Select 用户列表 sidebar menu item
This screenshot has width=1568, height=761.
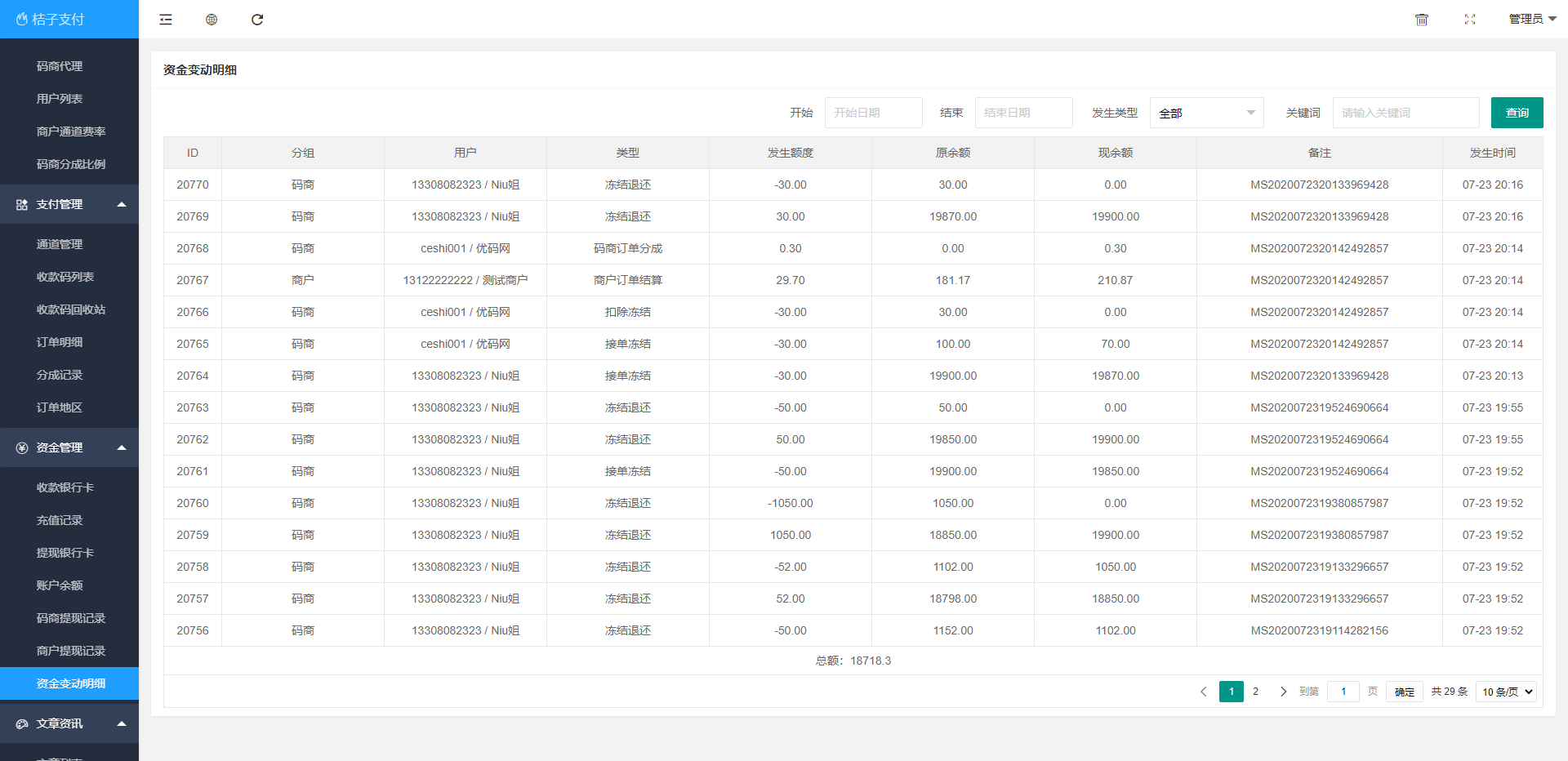(60, 99)
